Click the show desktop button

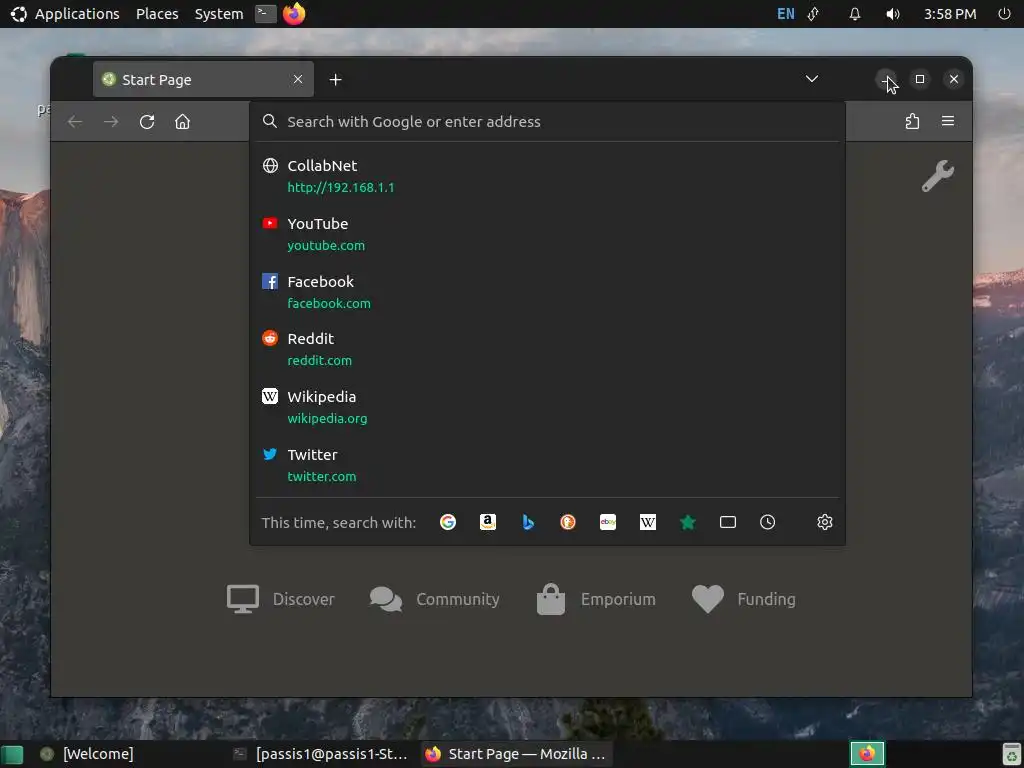coord(12,754)
